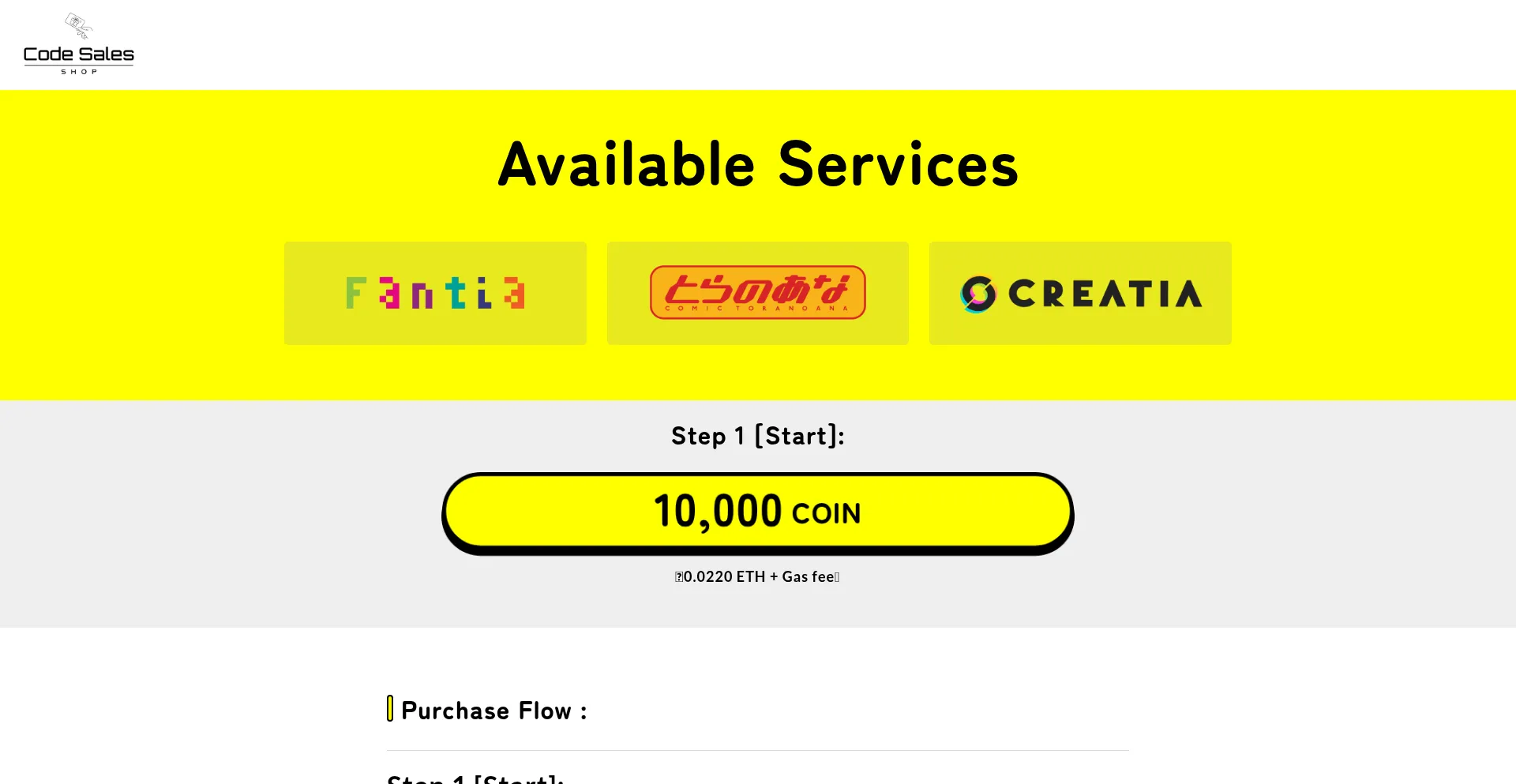Click the colorful circular CREATIA emblem

(x=979, y=293)
